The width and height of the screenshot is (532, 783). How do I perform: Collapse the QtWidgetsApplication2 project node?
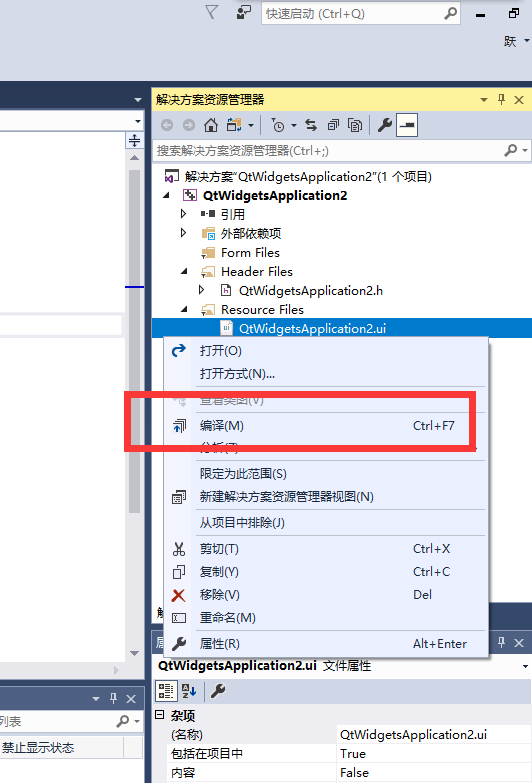(166, 196)
